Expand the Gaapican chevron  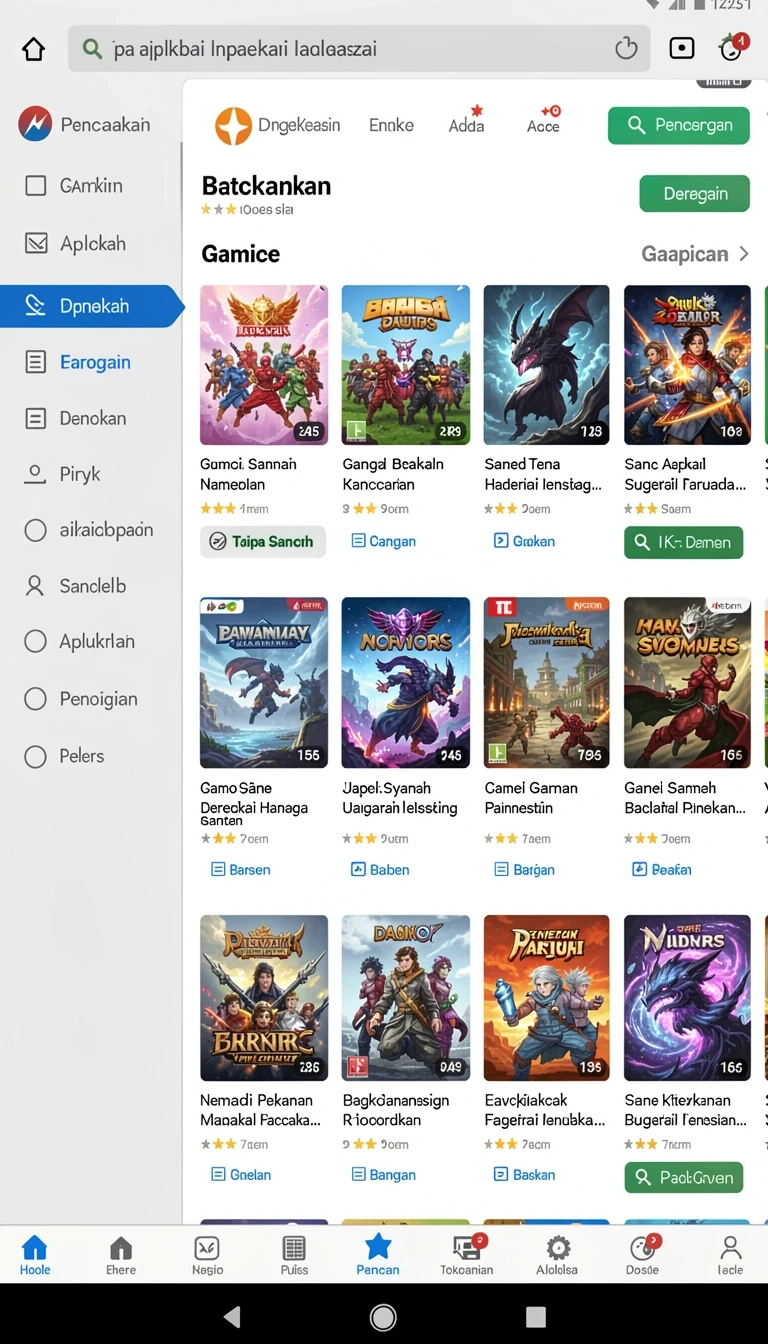pyautogui.click(x=743, y=254)
